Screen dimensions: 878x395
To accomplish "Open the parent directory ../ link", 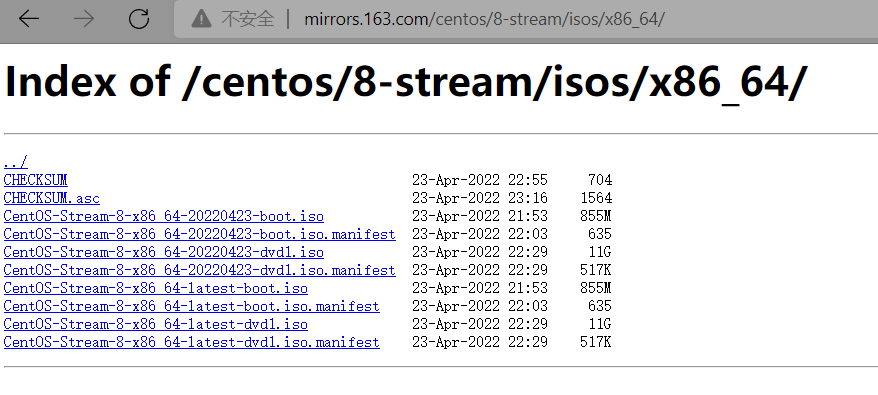I will coord(16,162).
